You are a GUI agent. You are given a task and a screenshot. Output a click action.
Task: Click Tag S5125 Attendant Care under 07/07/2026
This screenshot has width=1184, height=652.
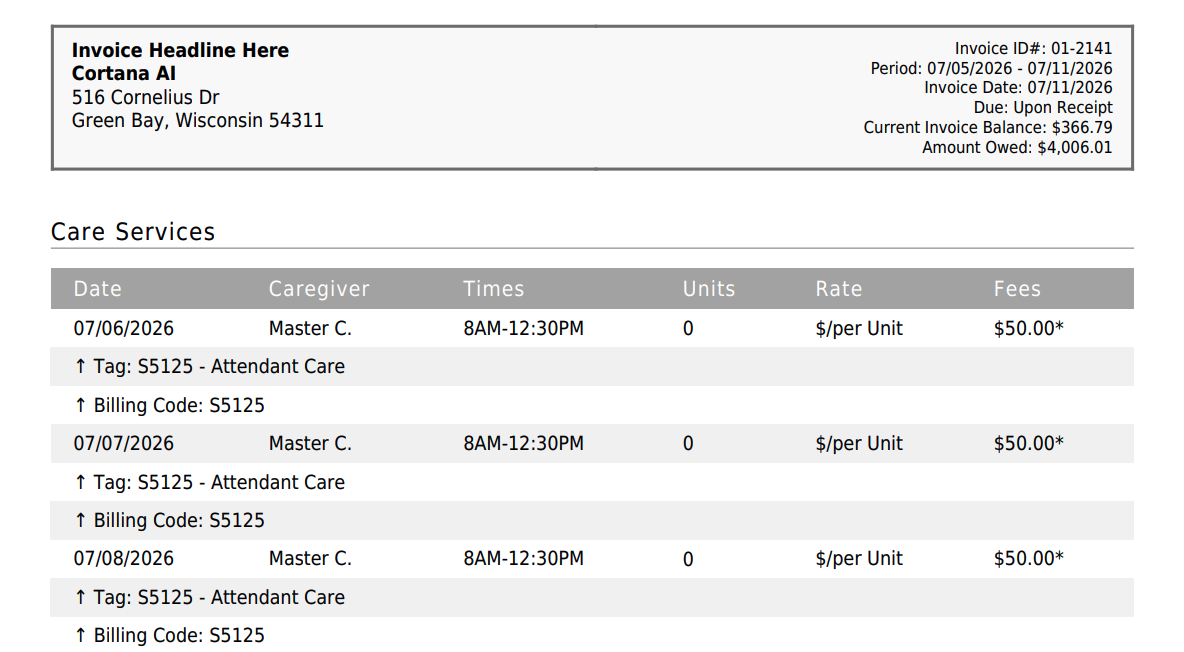point(219,482)
